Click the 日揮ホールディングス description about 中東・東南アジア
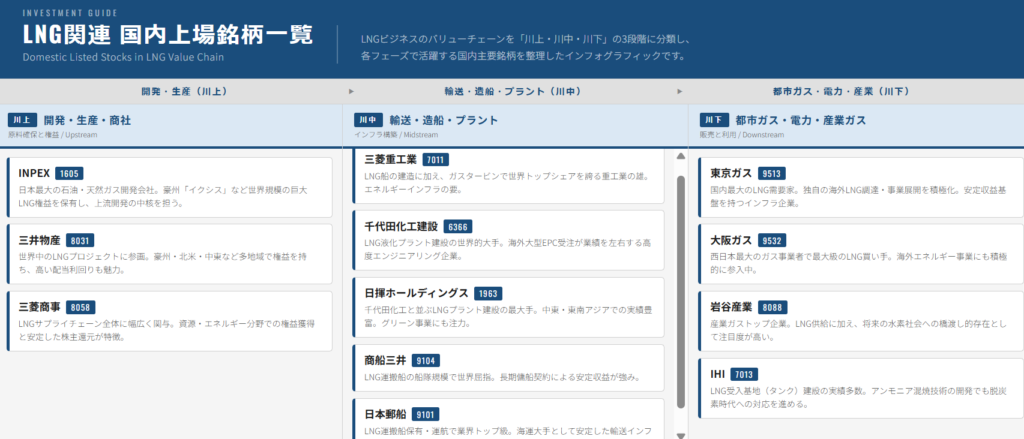The height and width of the screenshot is (439, 1024). point(506,317)
